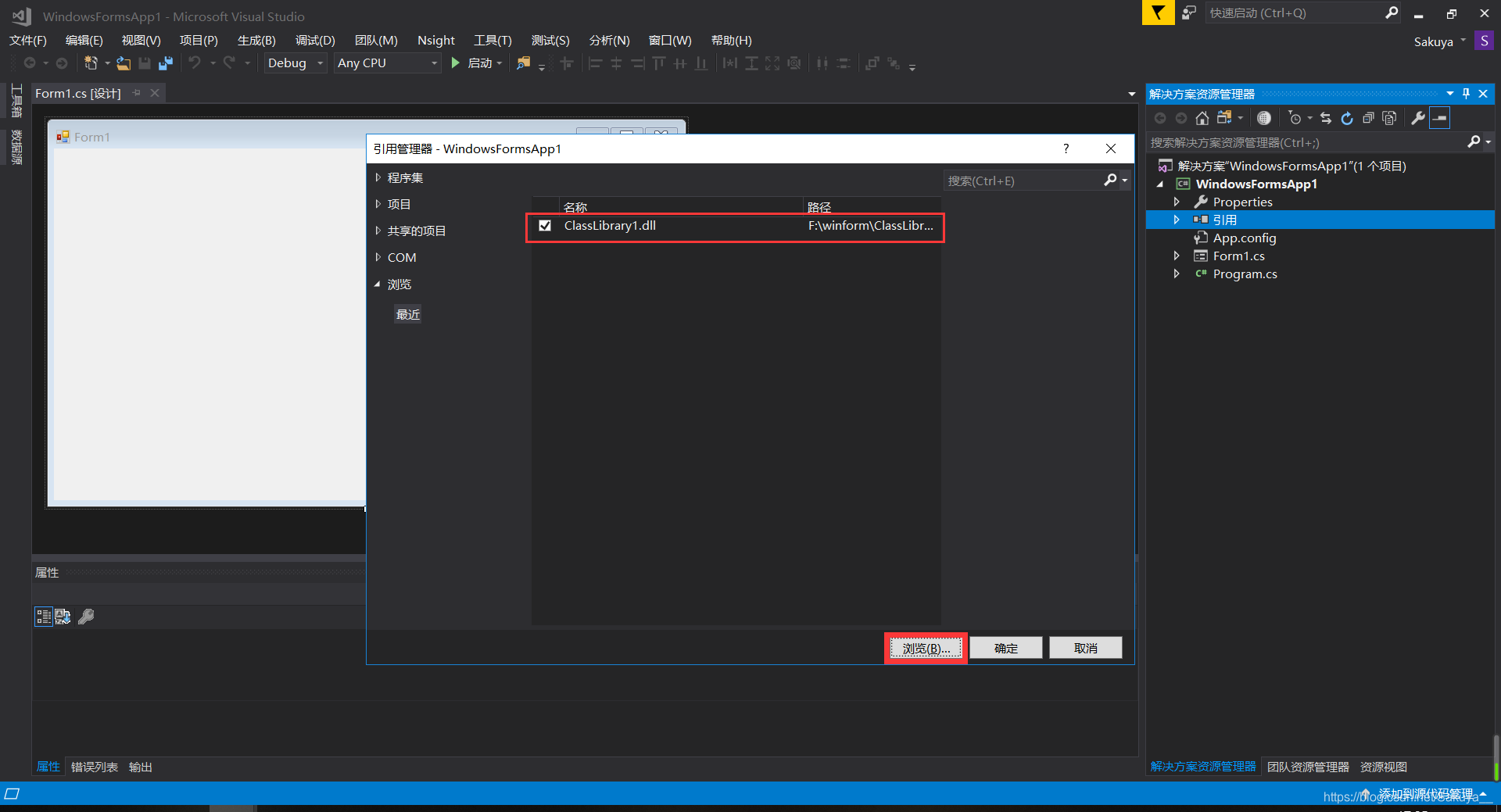Open the 启动 button dropdown arrow
This screenshot has height=812, width=1501.
pyautogui.click(x=500, y=63)
